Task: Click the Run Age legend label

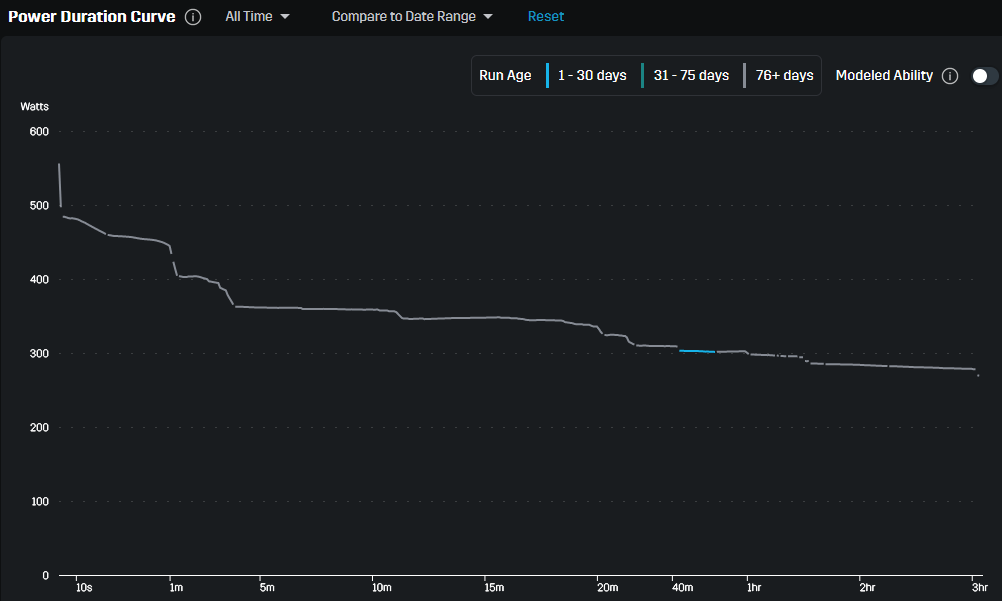Action: coord(505,76)
